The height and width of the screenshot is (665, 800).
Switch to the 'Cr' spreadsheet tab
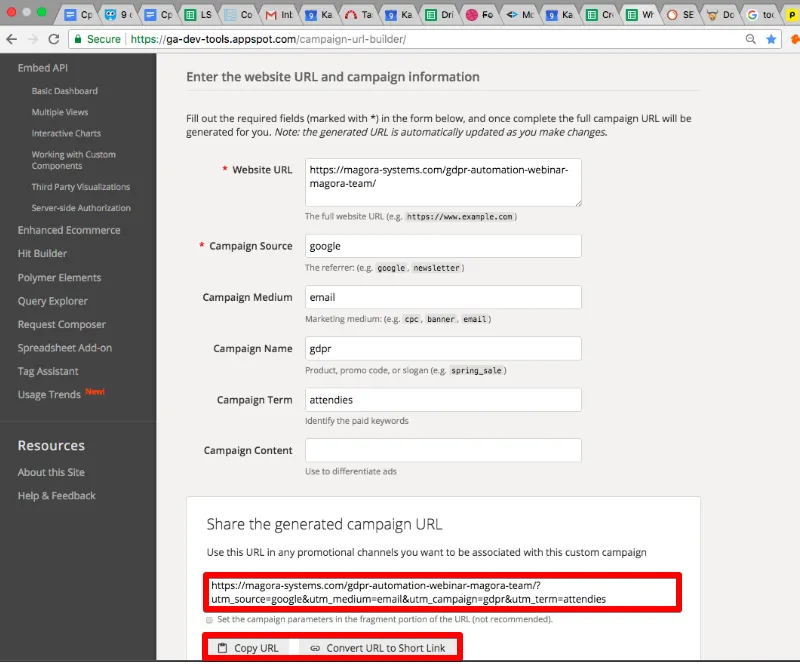tap(601, 15)
